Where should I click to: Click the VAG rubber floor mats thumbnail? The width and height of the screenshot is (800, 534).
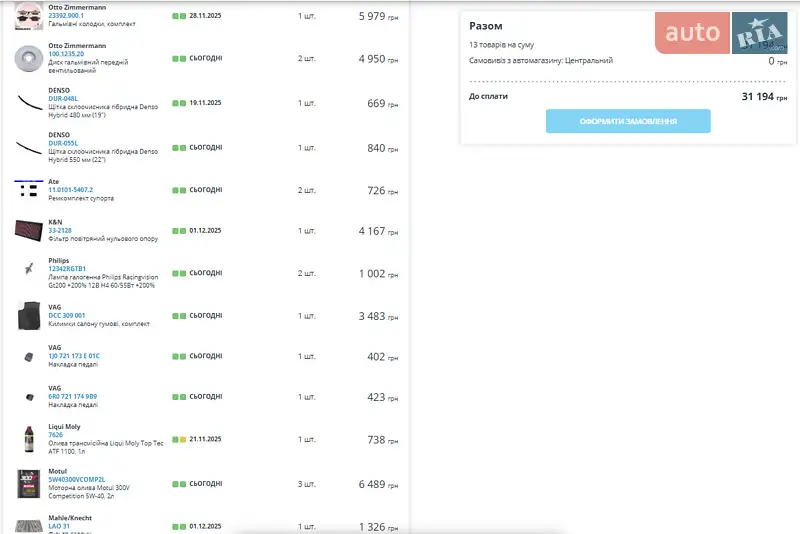click(x=27, y=315)
